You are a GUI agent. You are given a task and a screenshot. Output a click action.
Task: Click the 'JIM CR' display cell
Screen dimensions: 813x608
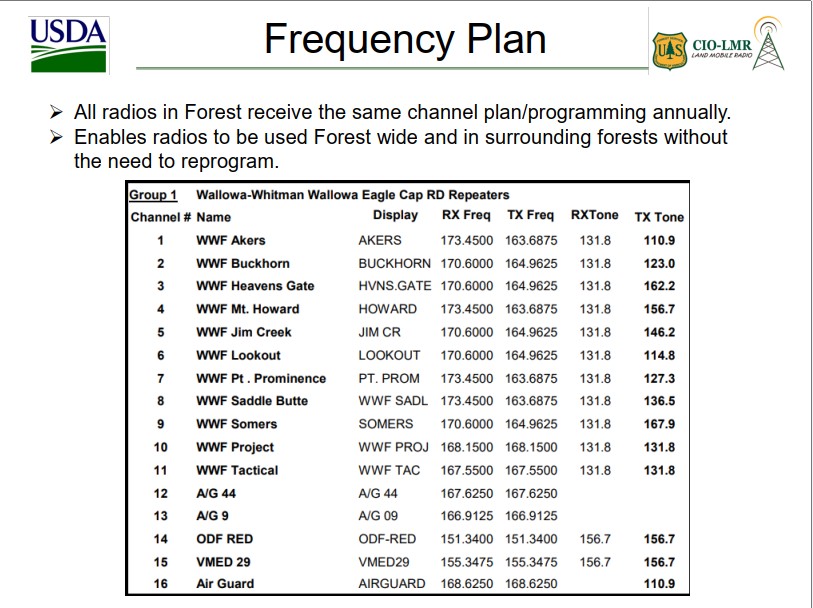[x=380, y=332]
